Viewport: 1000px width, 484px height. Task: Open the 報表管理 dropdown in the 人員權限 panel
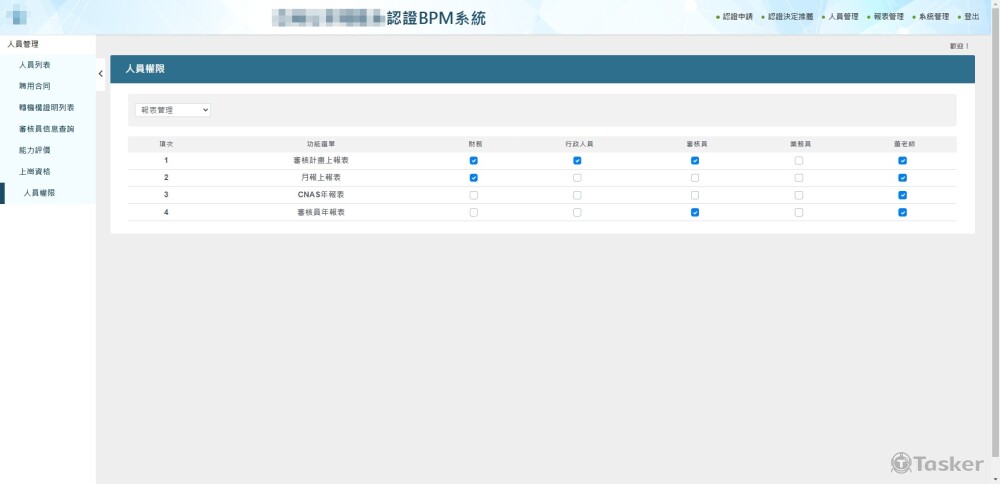[x=173, y=110]
